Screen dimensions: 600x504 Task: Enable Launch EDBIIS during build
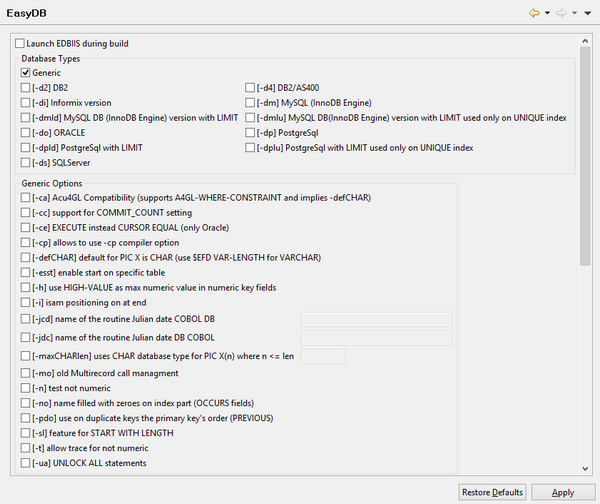(x=20, y=44)
